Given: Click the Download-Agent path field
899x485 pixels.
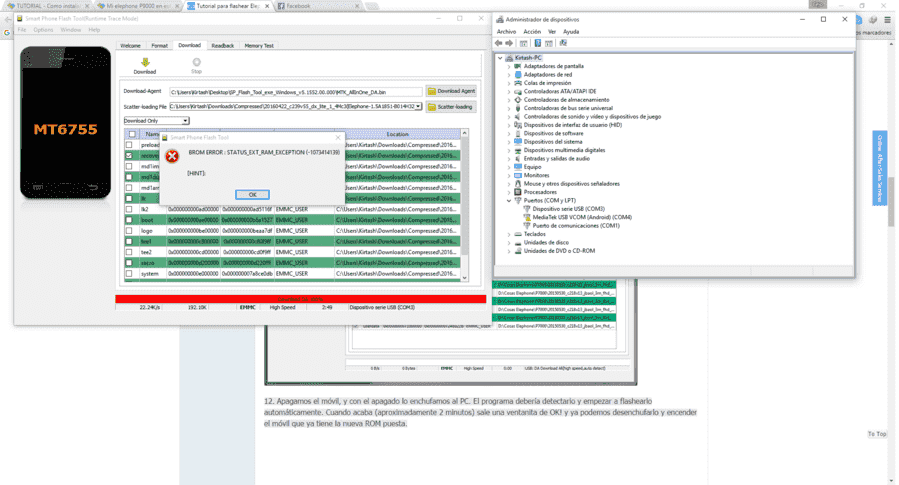Looking at the screenshot, I should [x=296, y=92].
